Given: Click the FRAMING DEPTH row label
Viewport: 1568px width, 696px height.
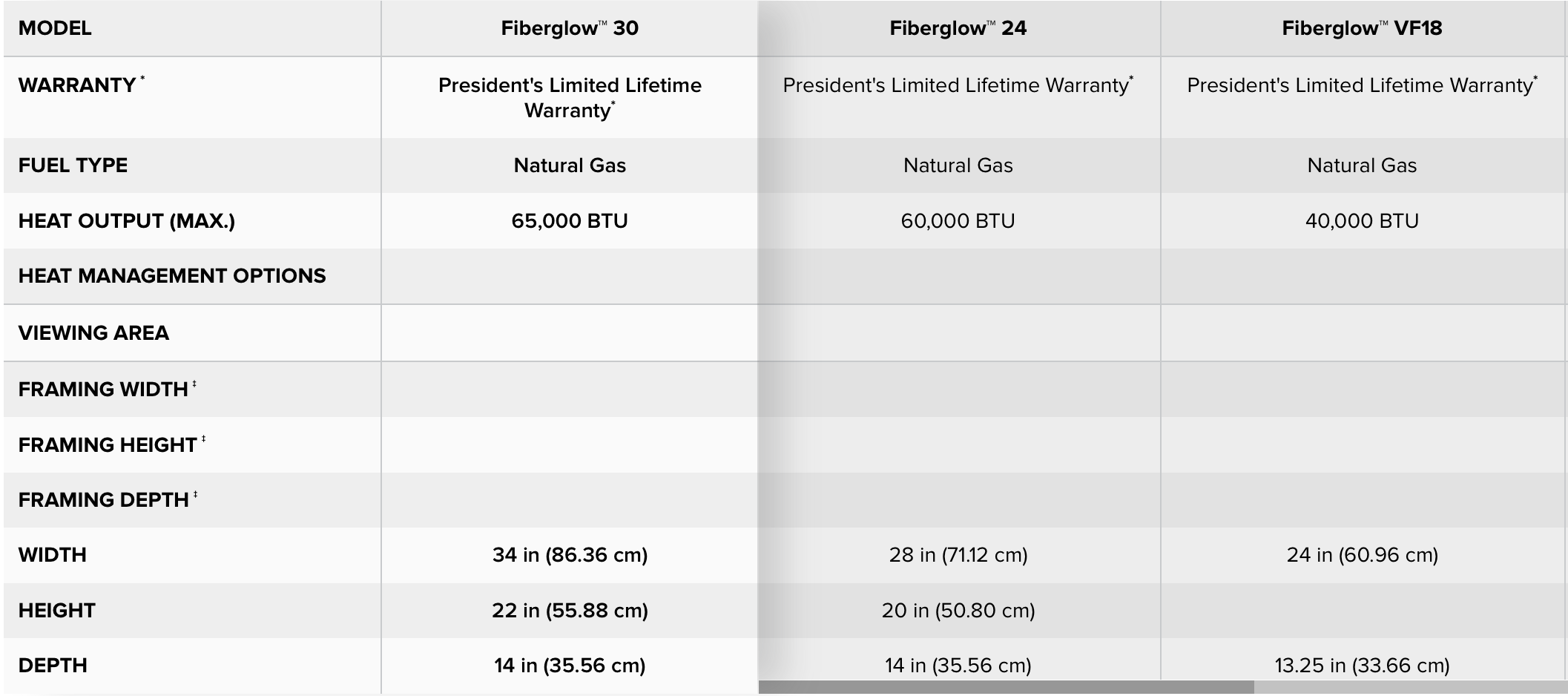Looking at the screenshot, I should point(104,500).
